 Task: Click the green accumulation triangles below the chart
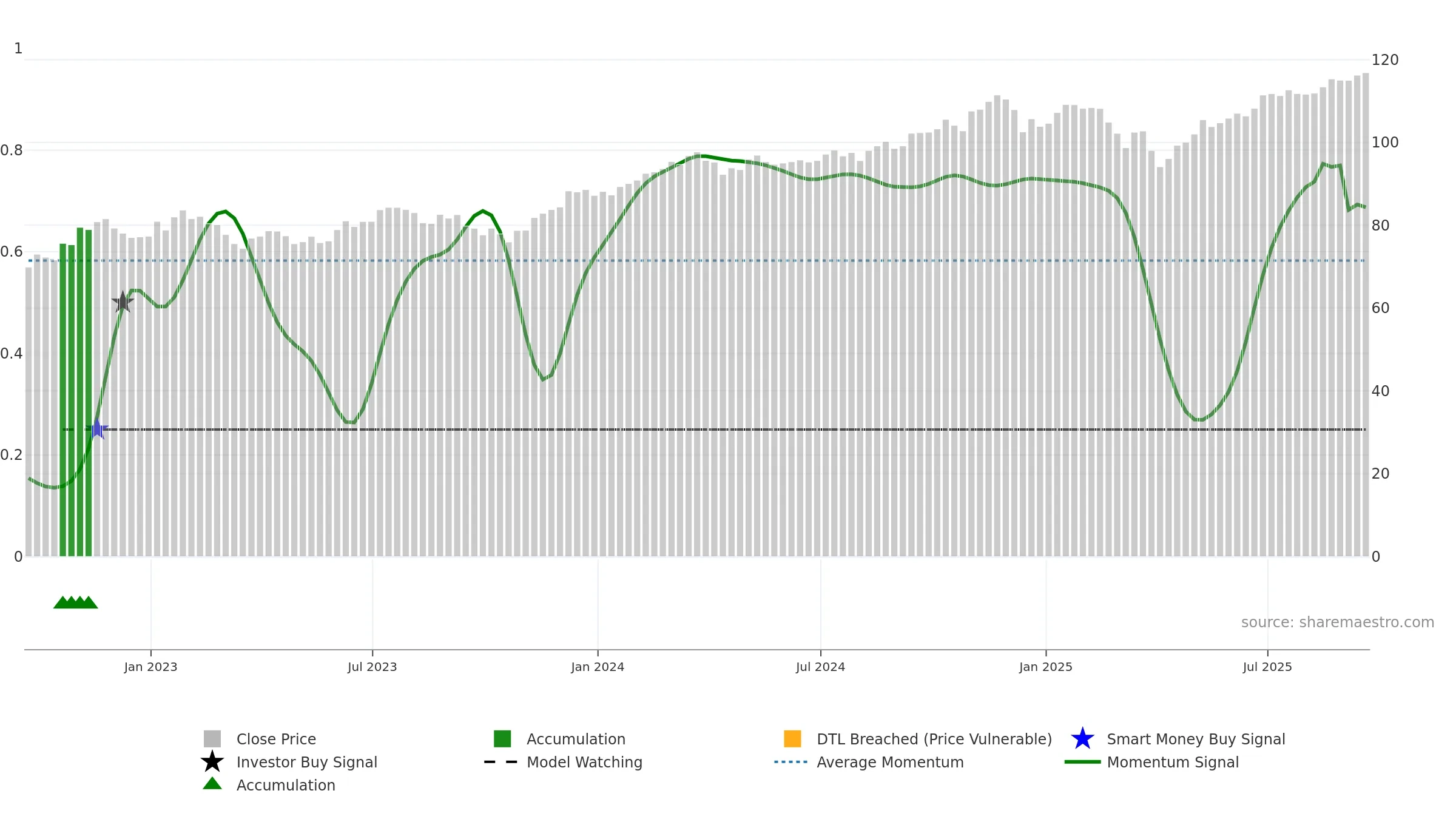(76, 602)
